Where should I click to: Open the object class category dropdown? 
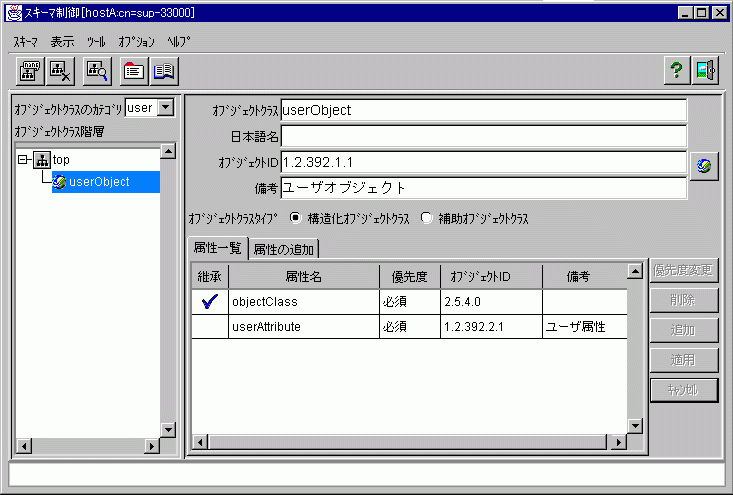pos(165,108)
